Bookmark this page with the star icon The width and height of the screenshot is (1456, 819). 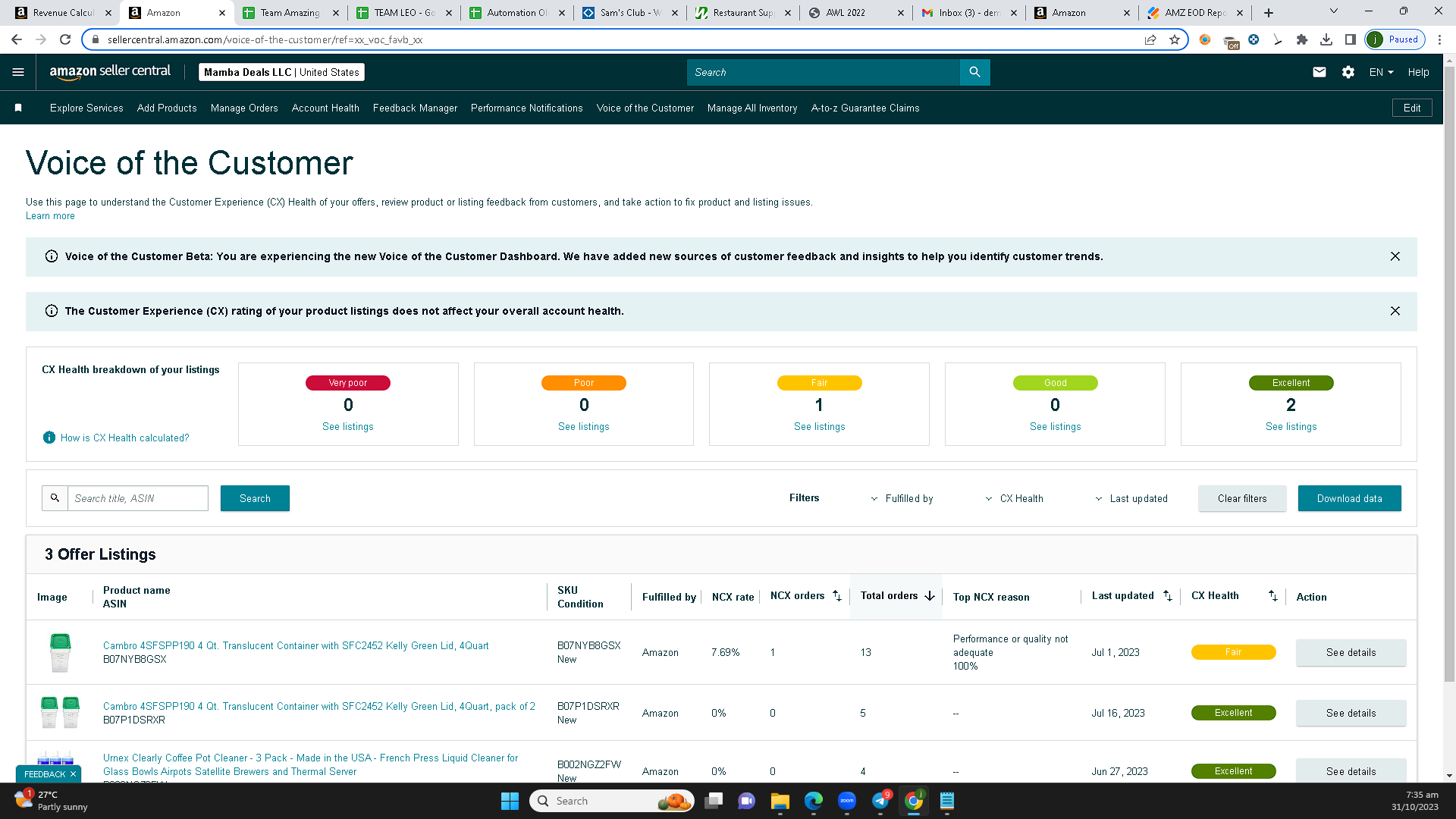(x=1175, y=39)
